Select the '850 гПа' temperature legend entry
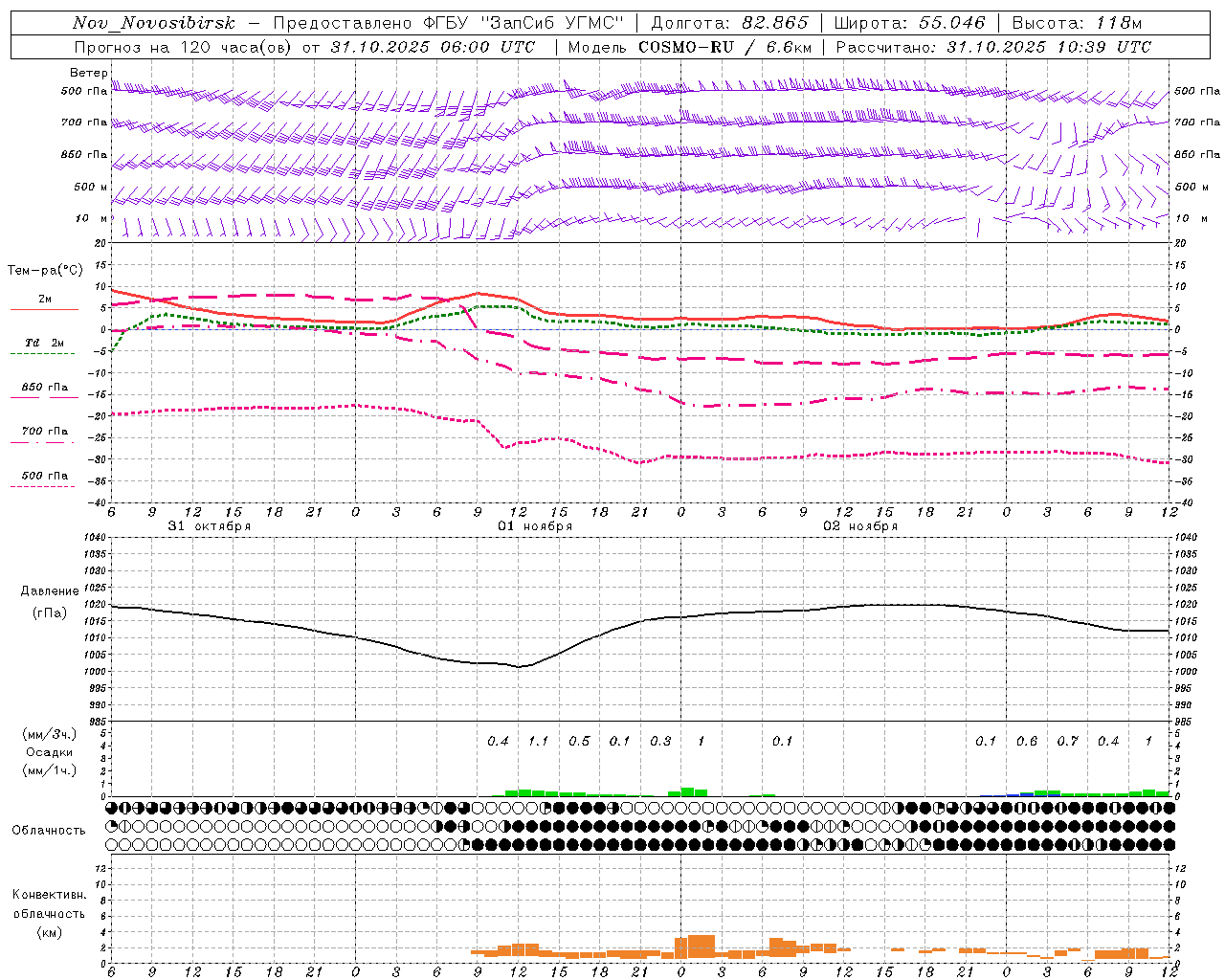Image resolution: width=1225 pixels, height=980 pixels. [44, 388]
